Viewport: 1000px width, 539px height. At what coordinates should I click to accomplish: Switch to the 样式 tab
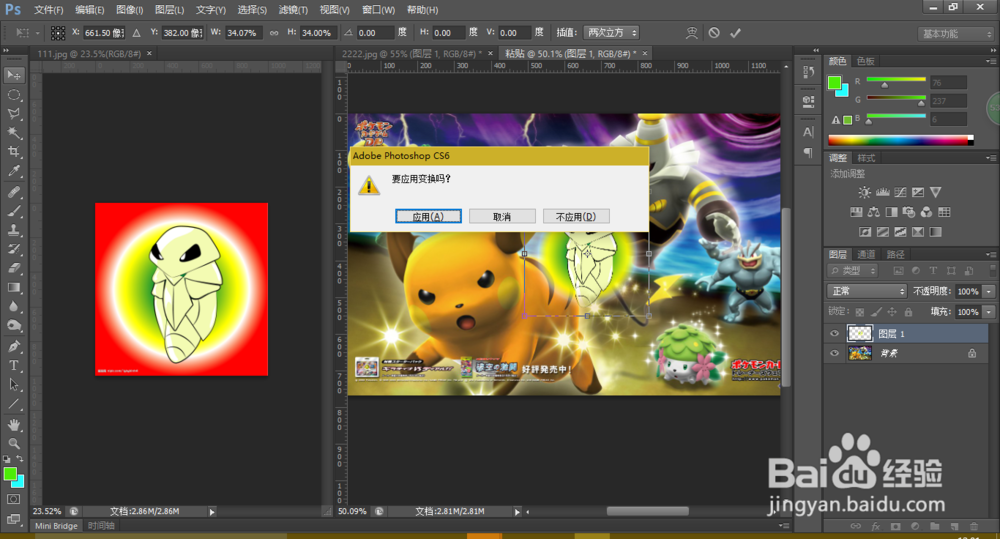[x=866, y=158]
